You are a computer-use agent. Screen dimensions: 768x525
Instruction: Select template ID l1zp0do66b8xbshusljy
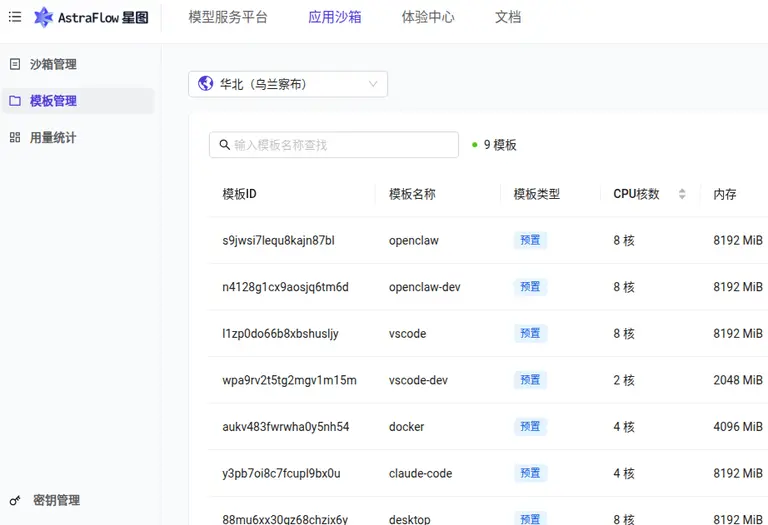[x=280, y=334]
